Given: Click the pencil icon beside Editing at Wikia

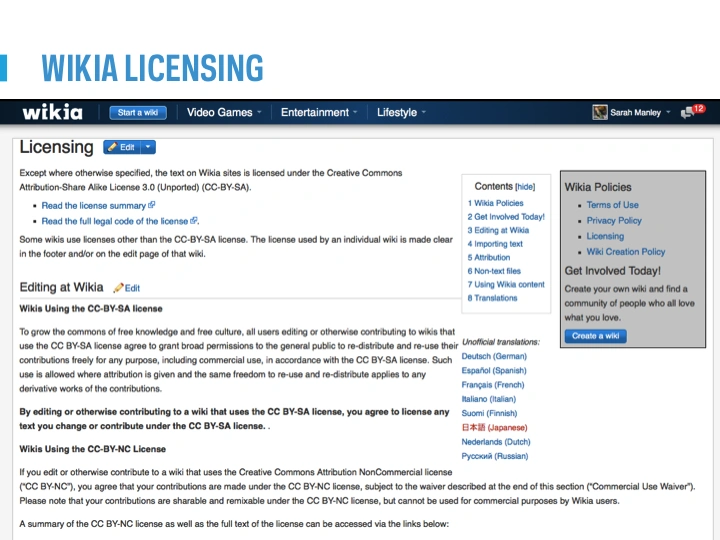Looking at the screenshot, I should click(118, 288).
